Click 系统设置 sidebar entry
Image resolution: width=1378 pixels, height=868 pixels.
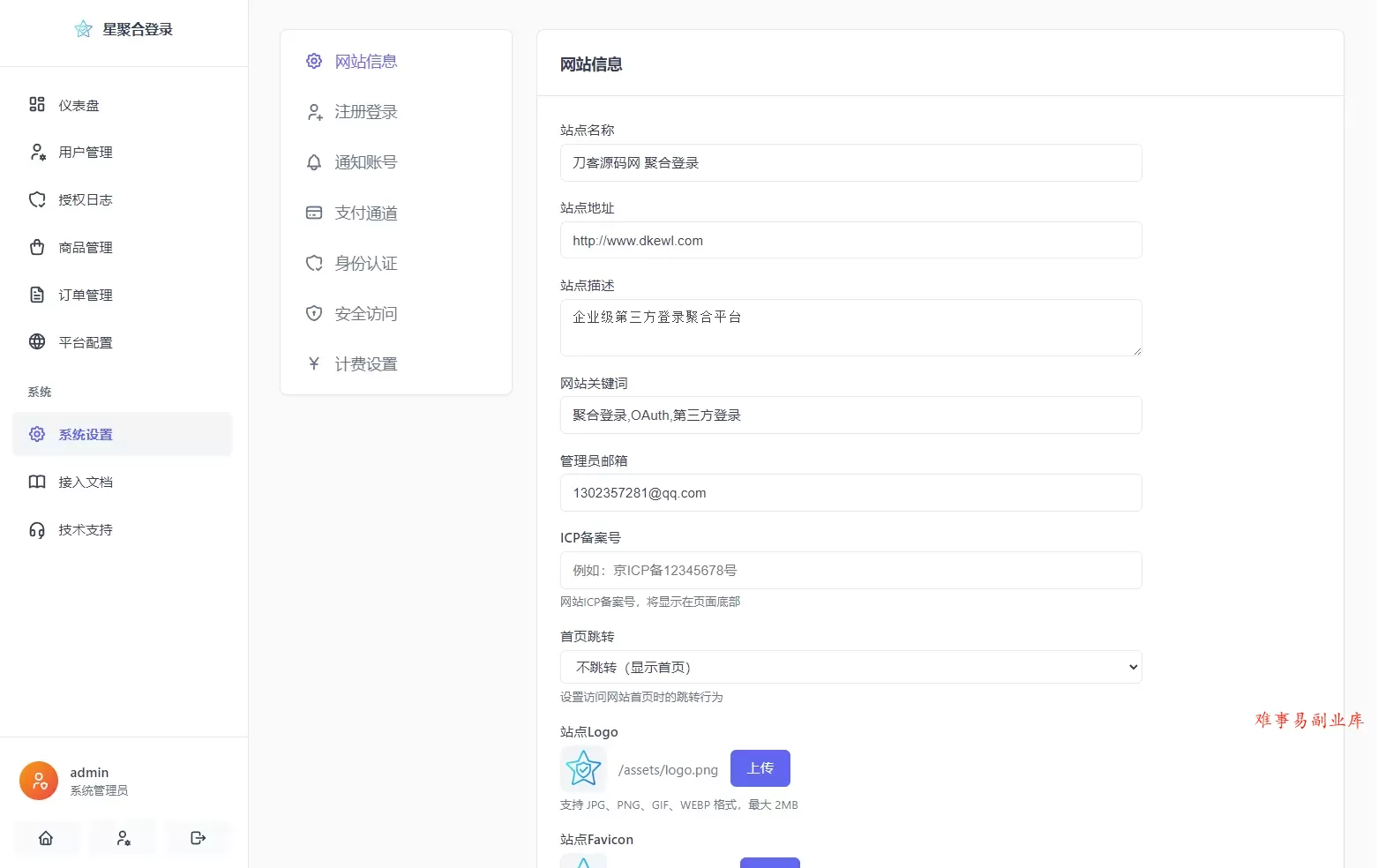pyautogui.click(x=123, y=434)
